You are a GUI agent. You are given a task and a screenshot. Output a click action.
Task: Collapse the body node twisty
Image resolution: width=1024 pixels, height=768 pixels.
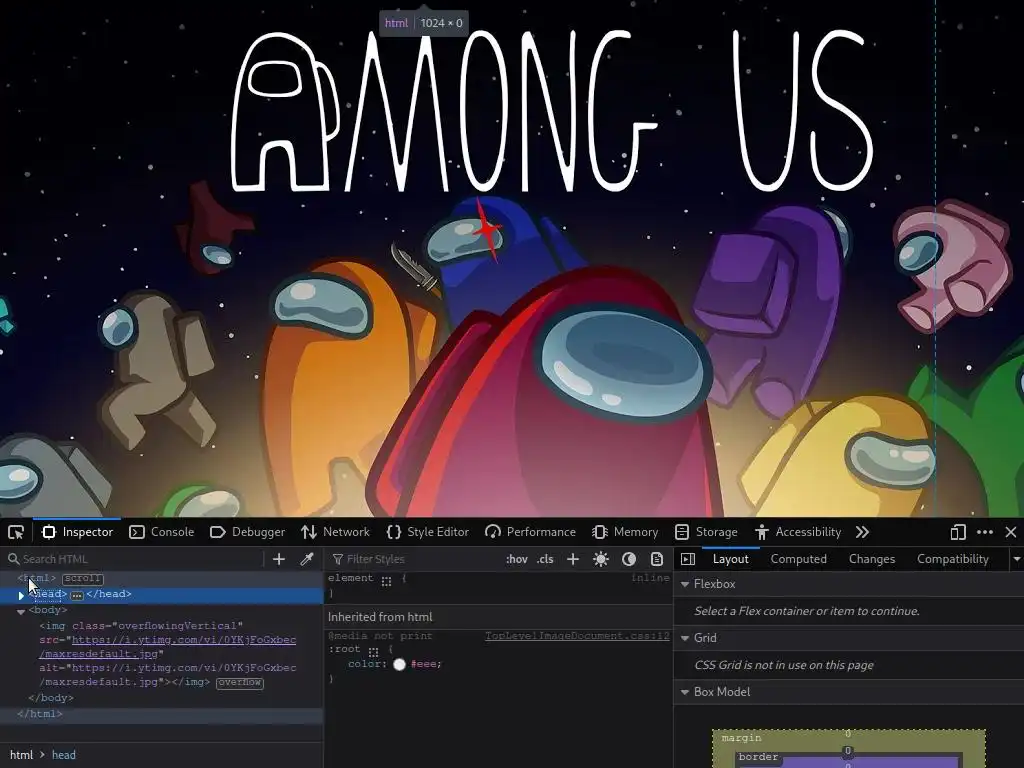pos(21,611)
